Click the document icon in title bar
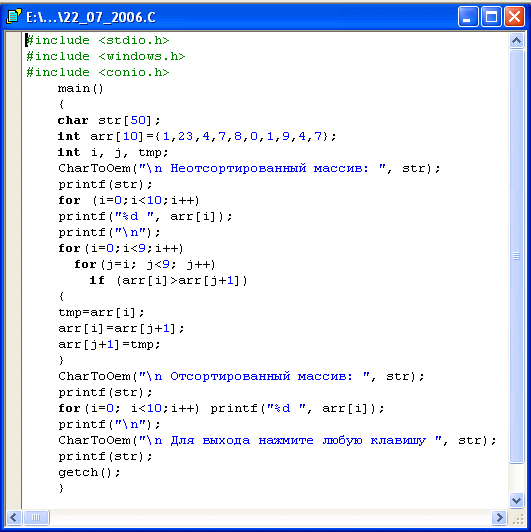Viewport: 531px width, 532px height. point(14,16)
